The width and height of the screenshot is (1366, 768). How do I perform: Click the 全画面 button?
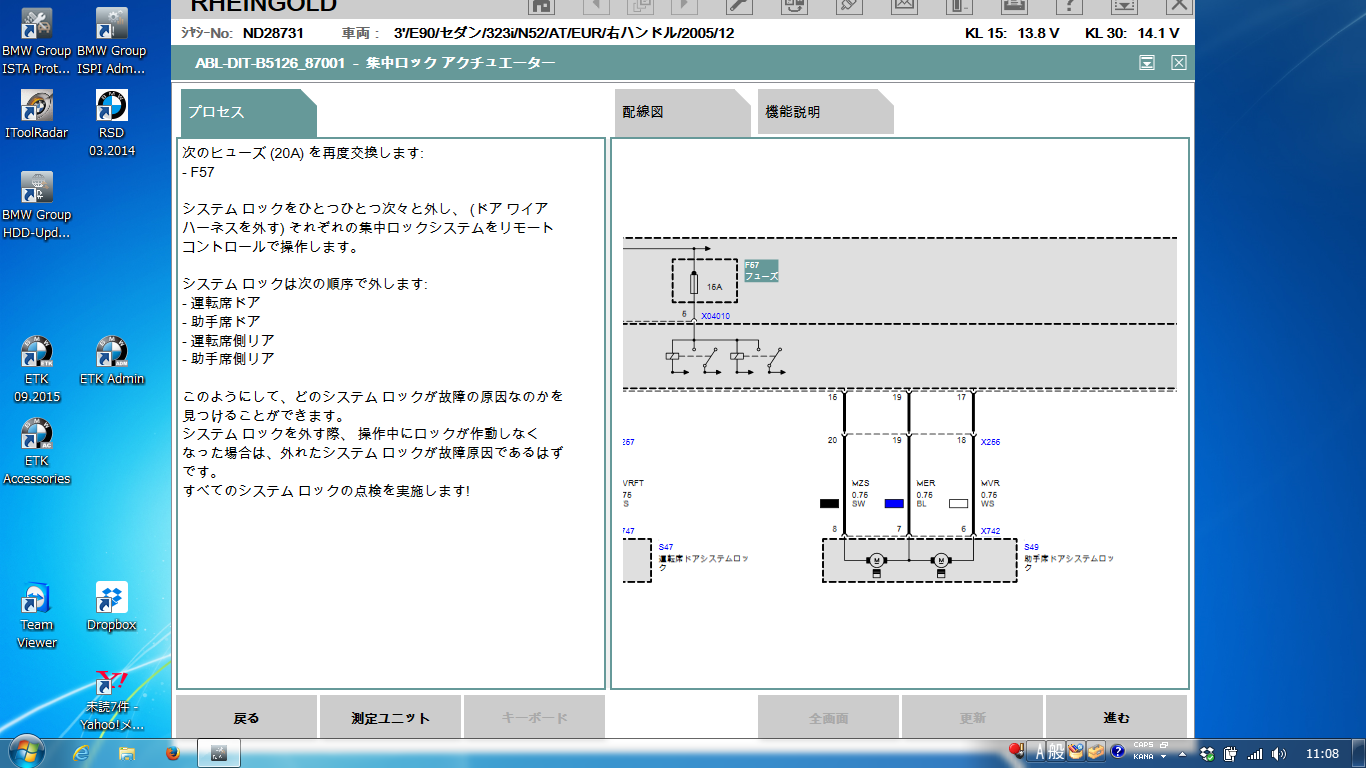pos(829,717)
